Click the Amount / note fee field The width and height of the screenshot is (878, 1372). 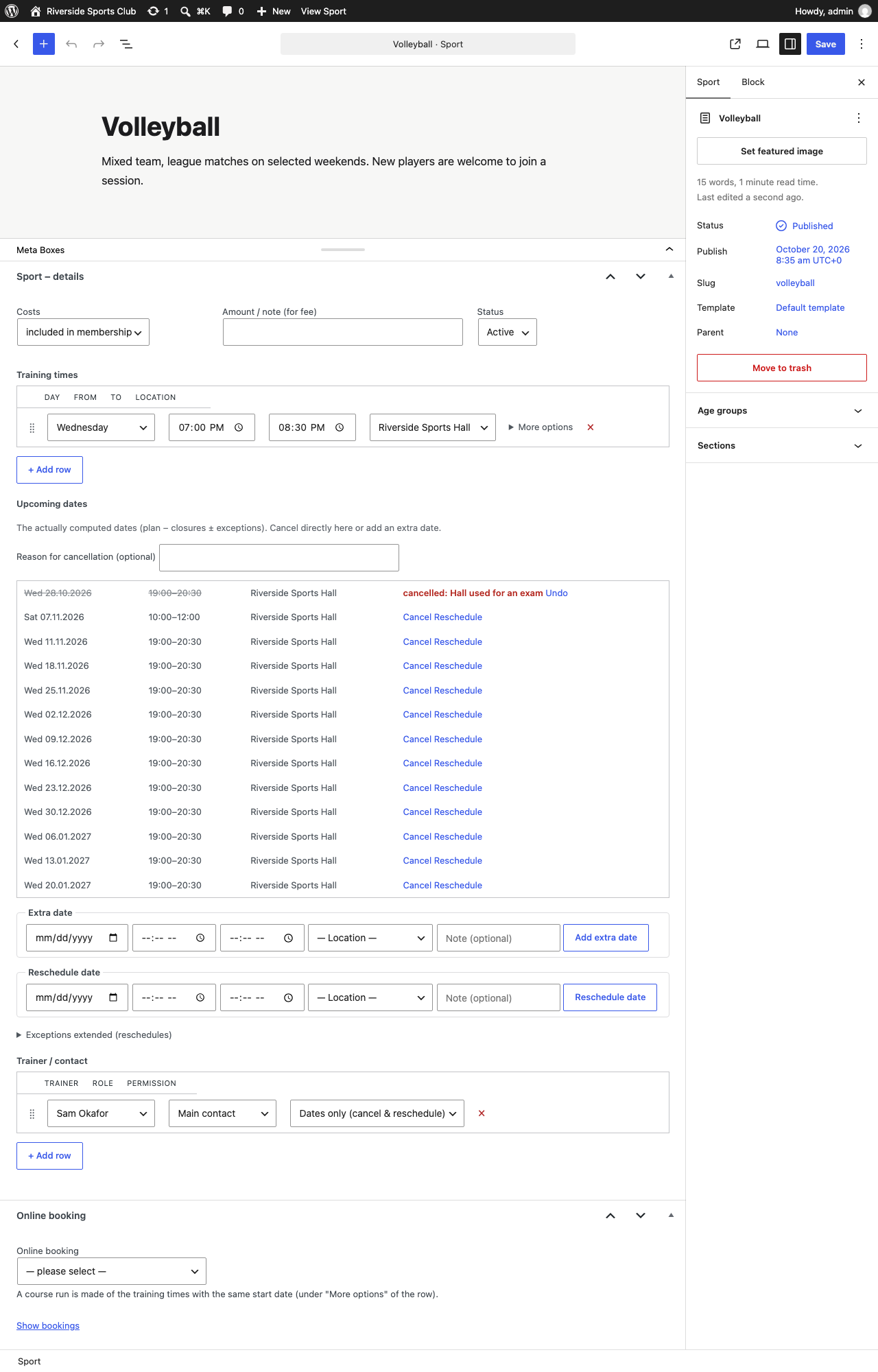pos(343,332)
